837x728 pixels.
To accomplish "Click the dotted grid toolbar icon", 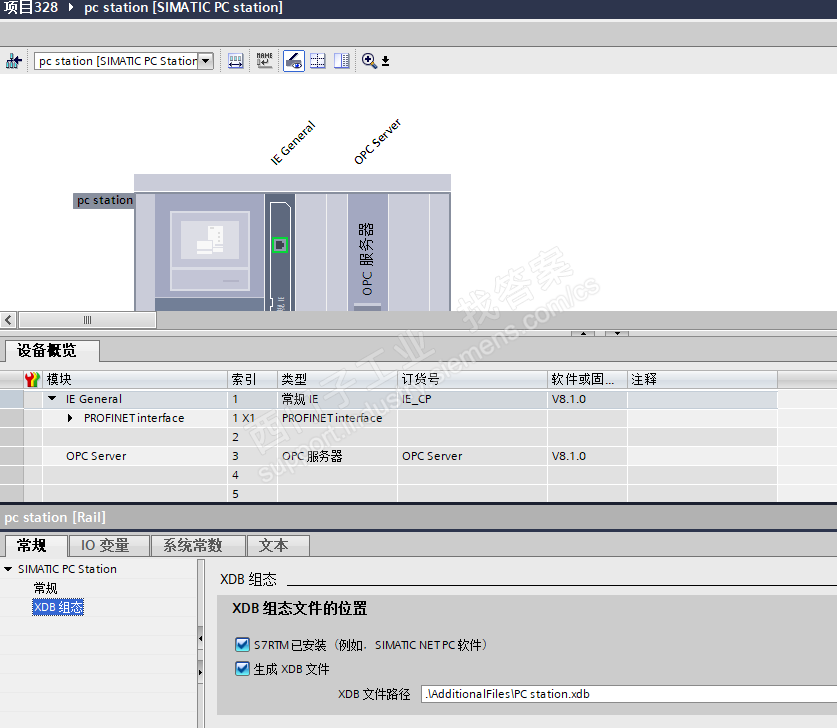I will pyautogui.click(x=318, y=61).
